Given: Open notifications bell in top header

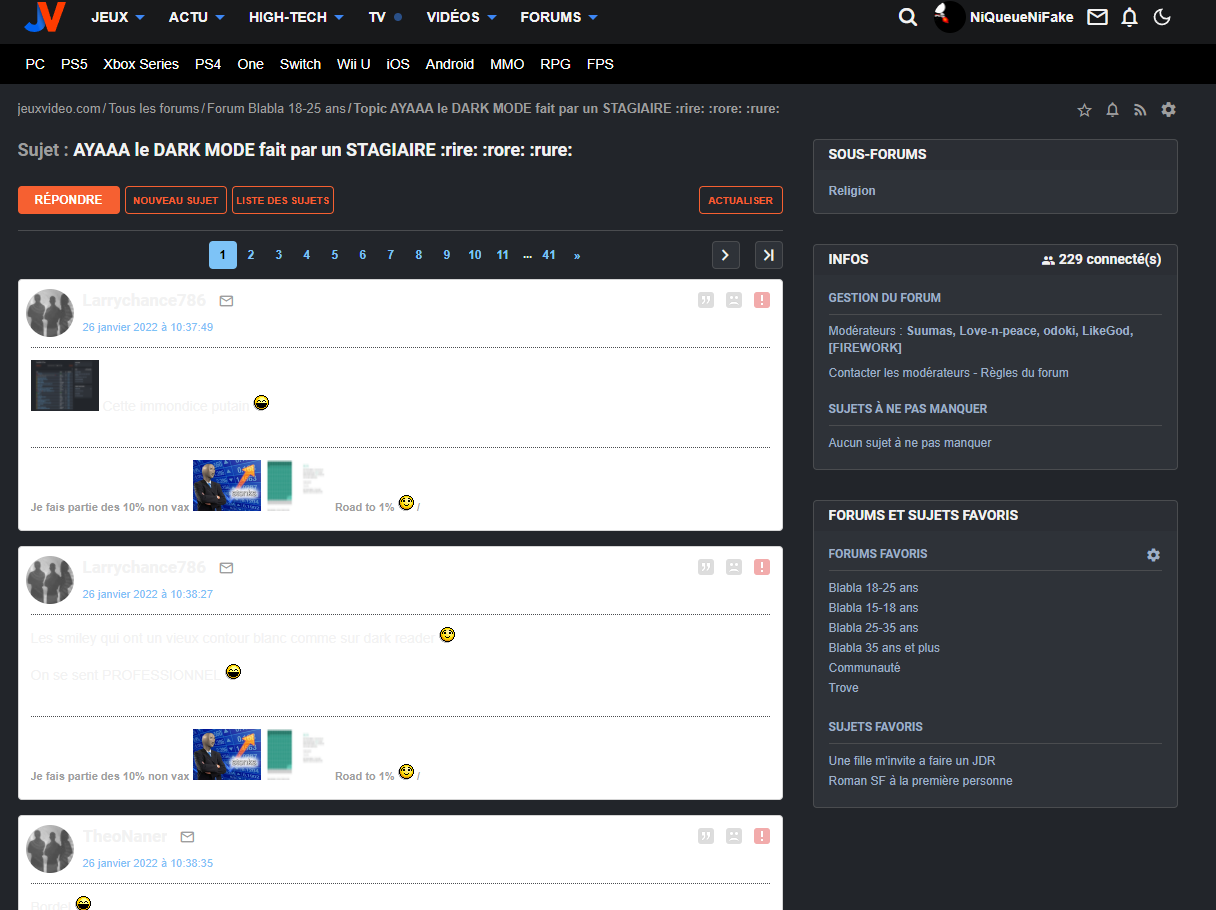Looking at the screenshot, I should 1130,17.
